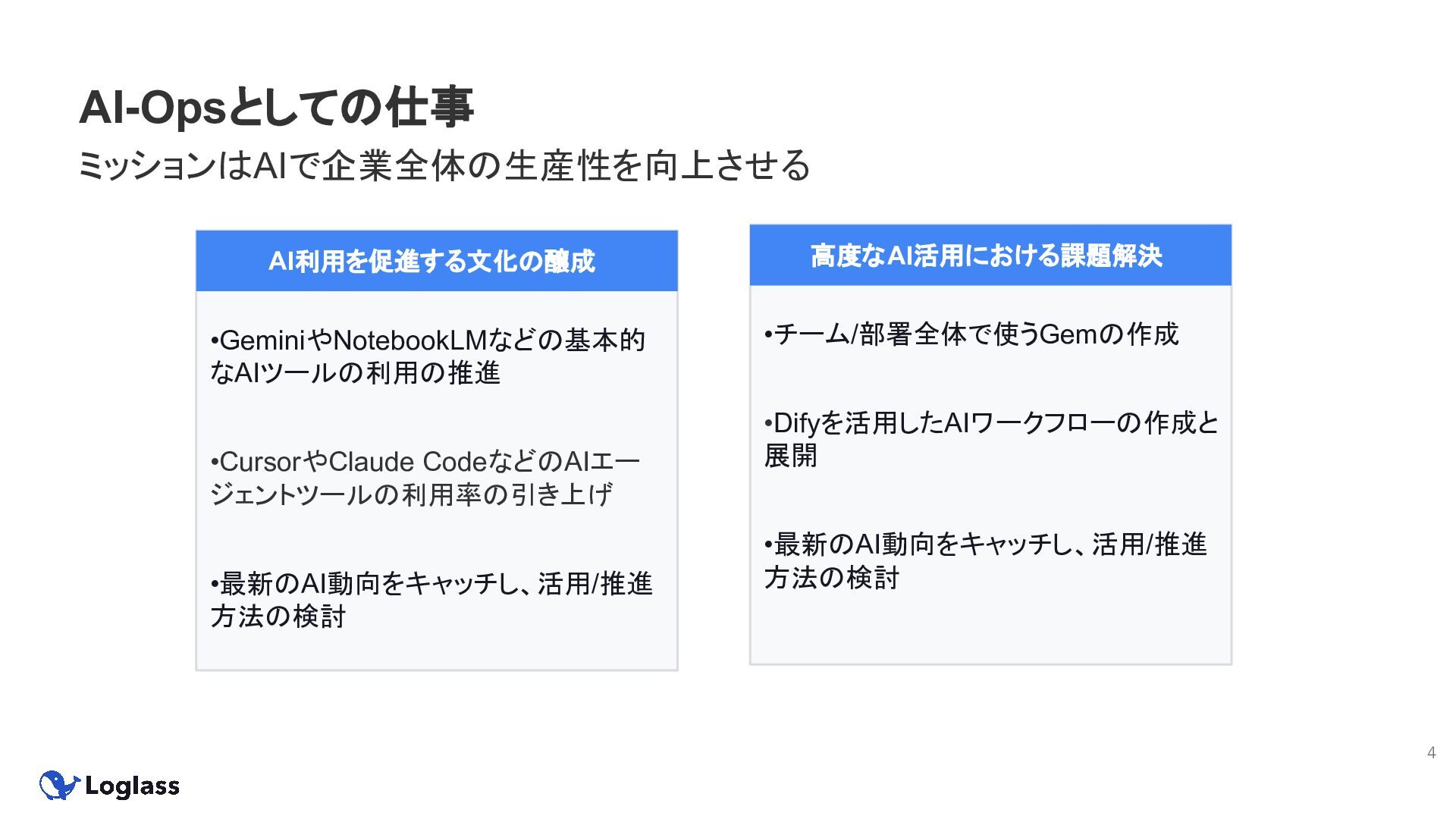Click 方法の検討 text in left card

(278, 617)
